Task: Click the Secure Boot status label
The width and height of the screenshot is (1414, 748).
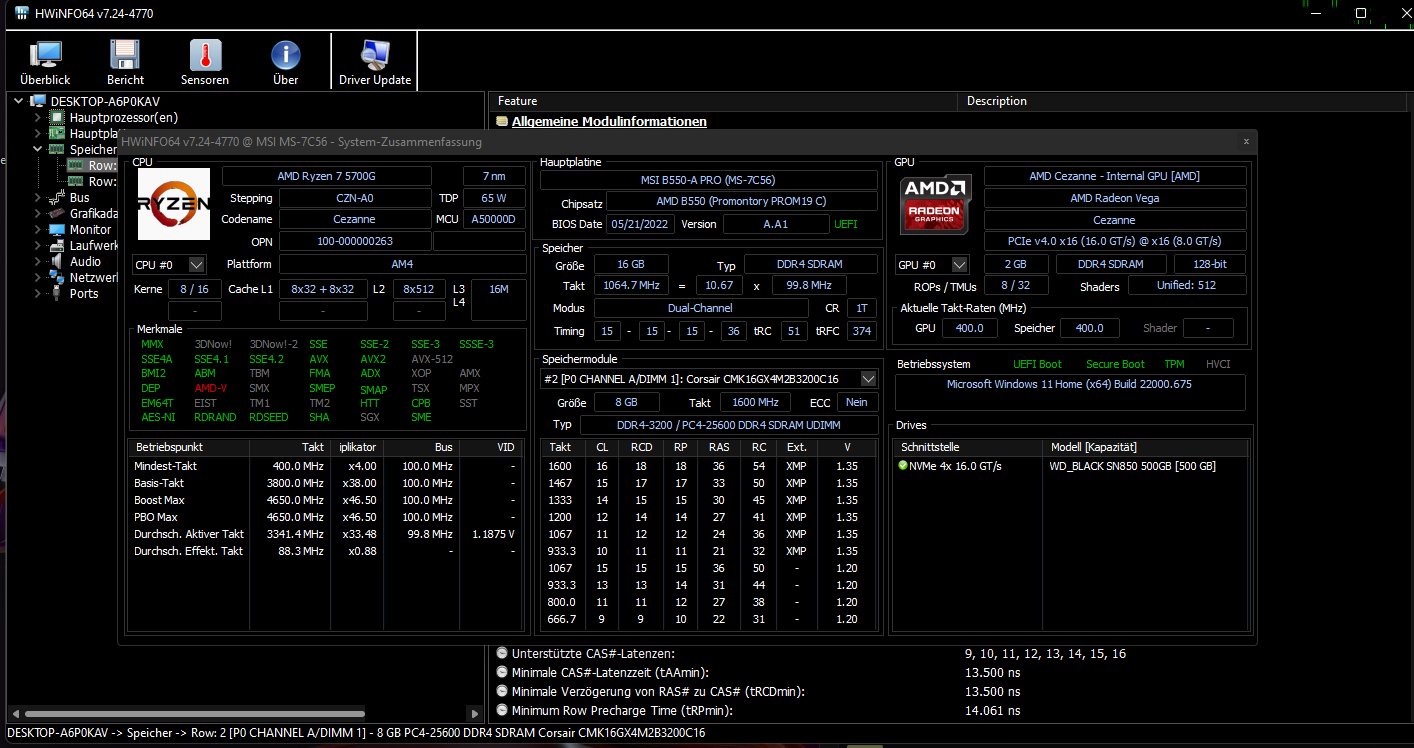Action: click(x=1115, y=364)
